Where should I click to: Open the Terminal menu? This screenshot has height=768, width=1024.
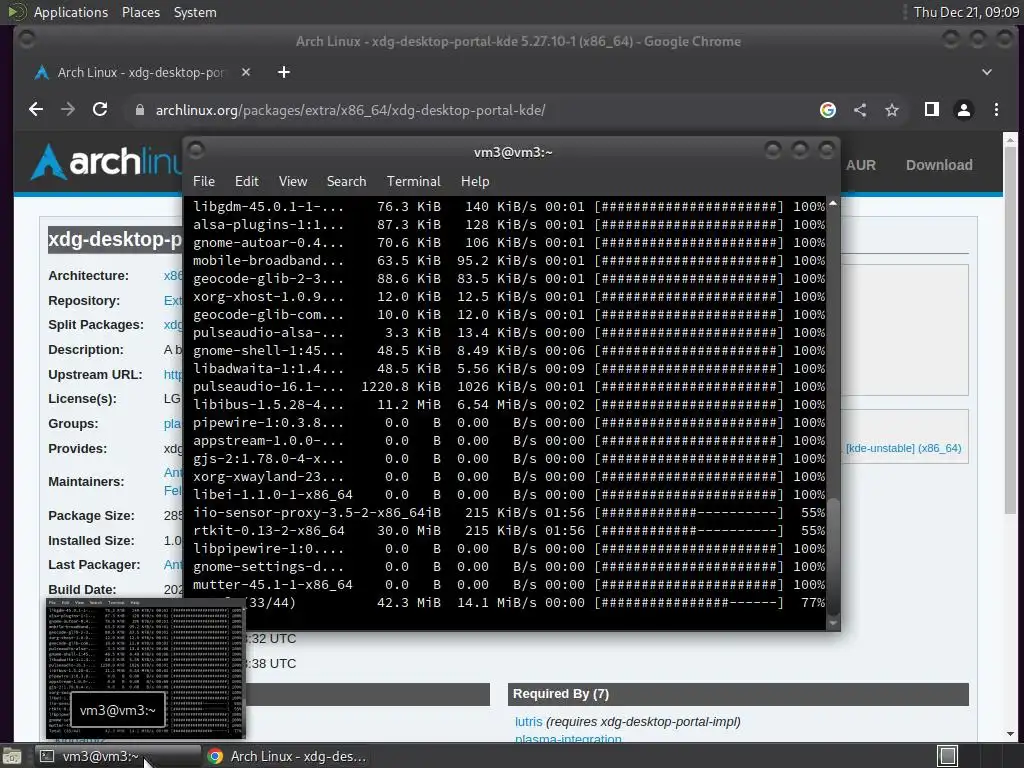click(413, 182)
